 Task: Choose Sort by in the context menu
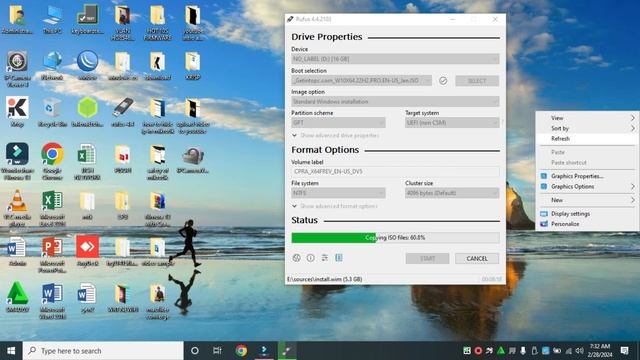pos(587,128)
